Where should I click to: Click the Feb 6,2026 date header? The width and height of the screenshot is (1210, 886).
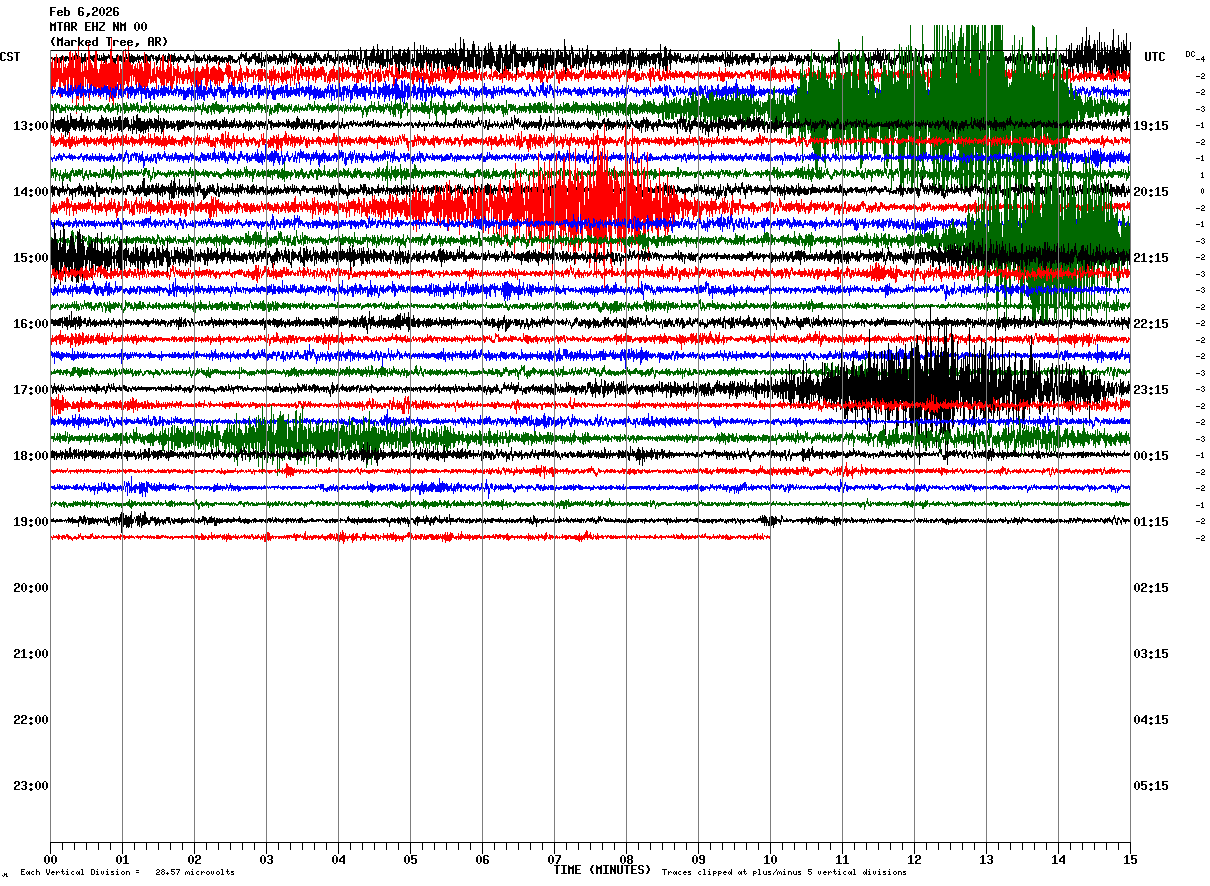(84, 12)
